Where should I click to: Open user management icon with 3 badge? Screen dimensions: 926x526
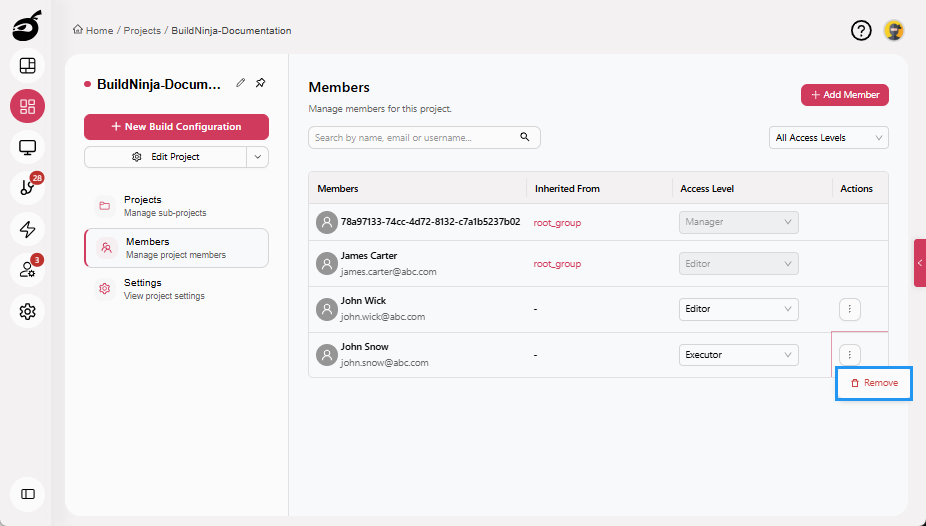tap(27, 270)
